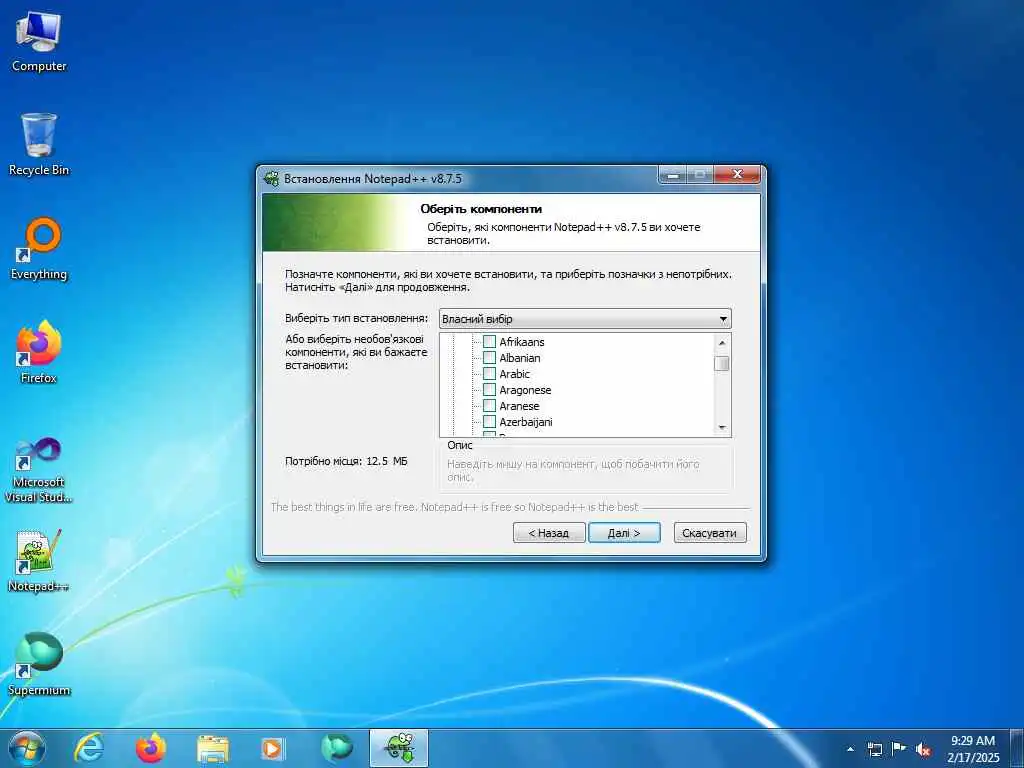Open Supermium from the taskbar
Image resolution: width=1024 pixels, height=768 pixels.
(x=336, y=748)
